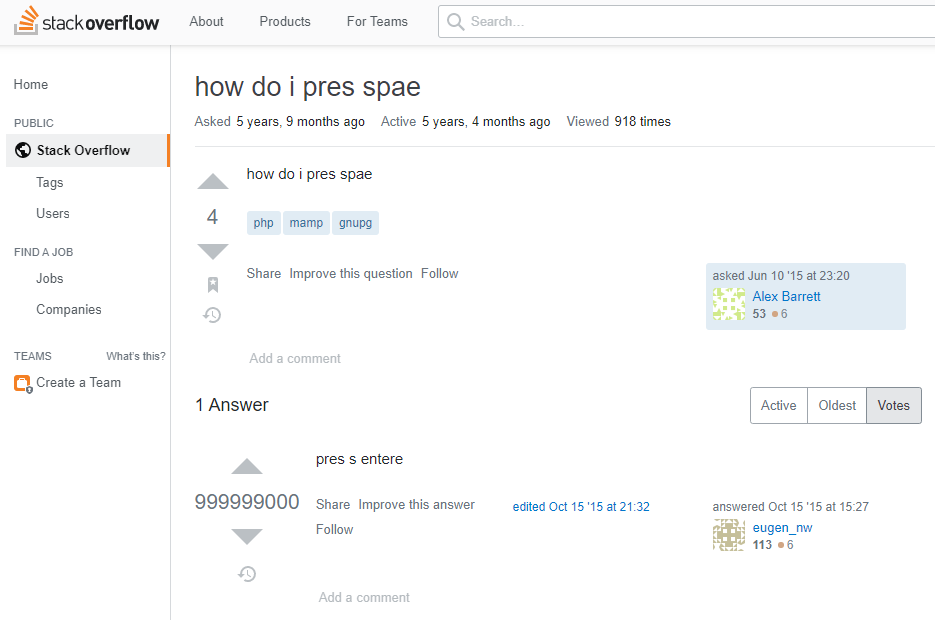
Task: Open the About page in the header
Action: tap(206, 21)
